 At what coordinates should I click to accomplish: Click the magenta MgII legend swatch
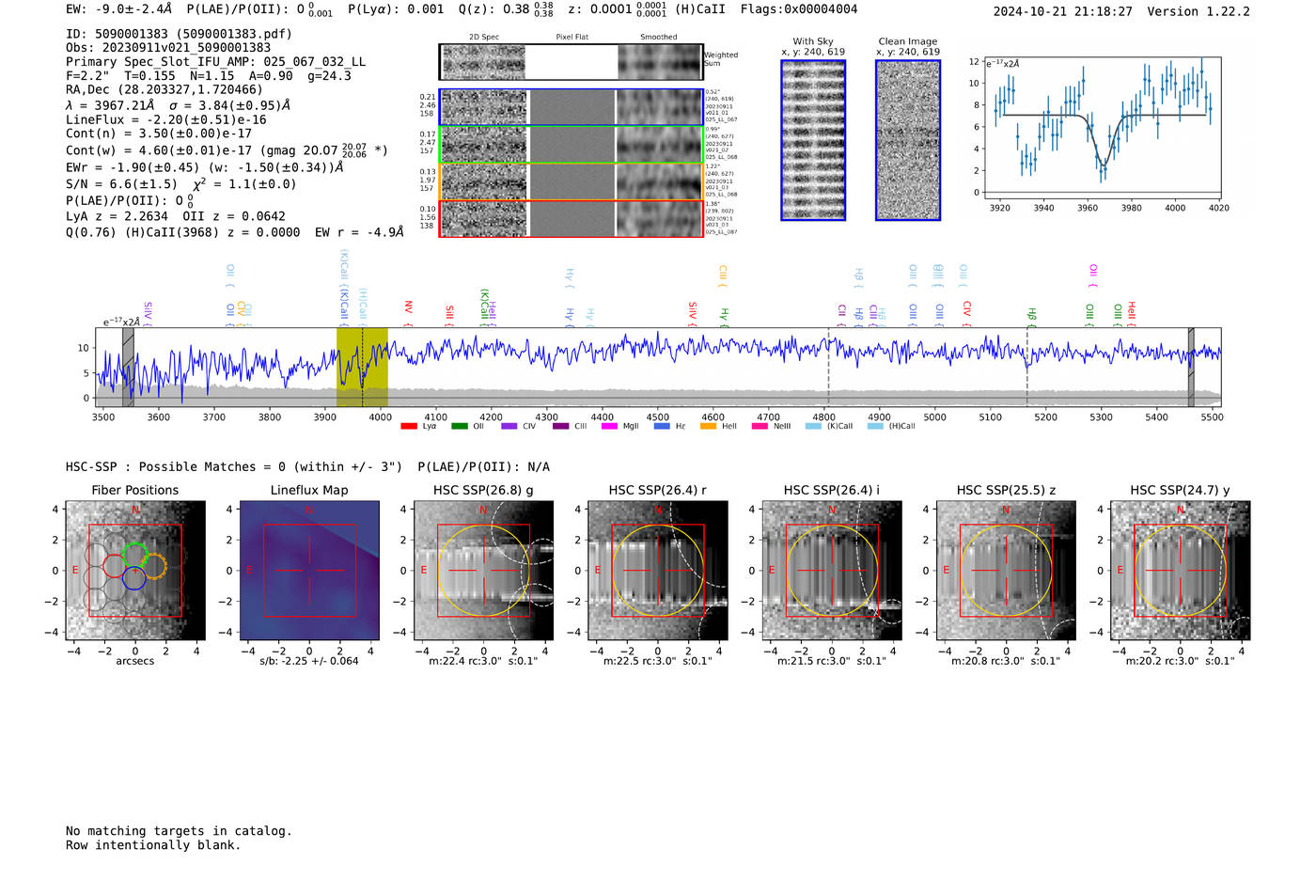coord(610,426)
